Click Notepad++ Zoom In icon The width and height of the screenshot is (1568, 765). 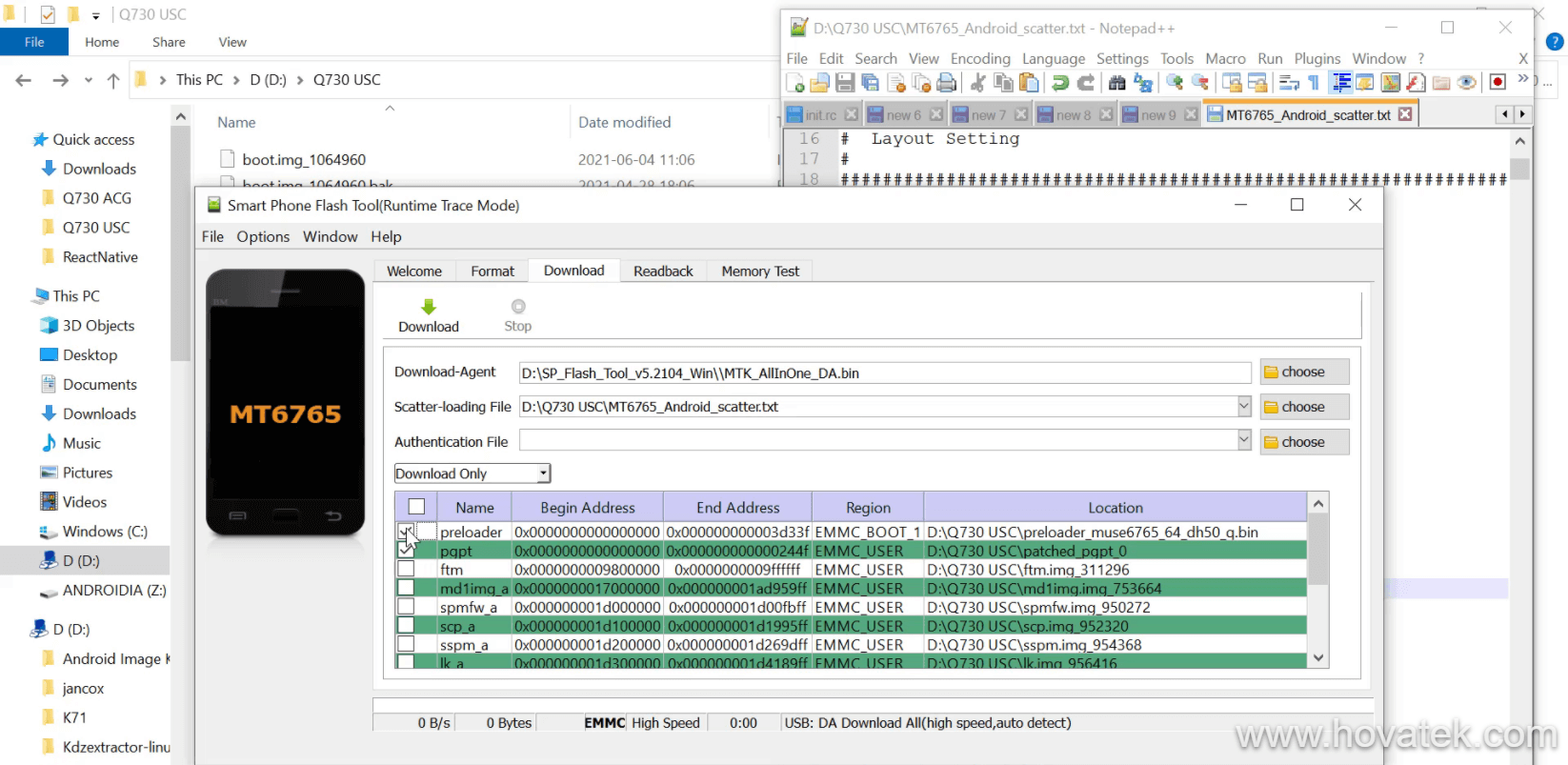[1175, 83]
